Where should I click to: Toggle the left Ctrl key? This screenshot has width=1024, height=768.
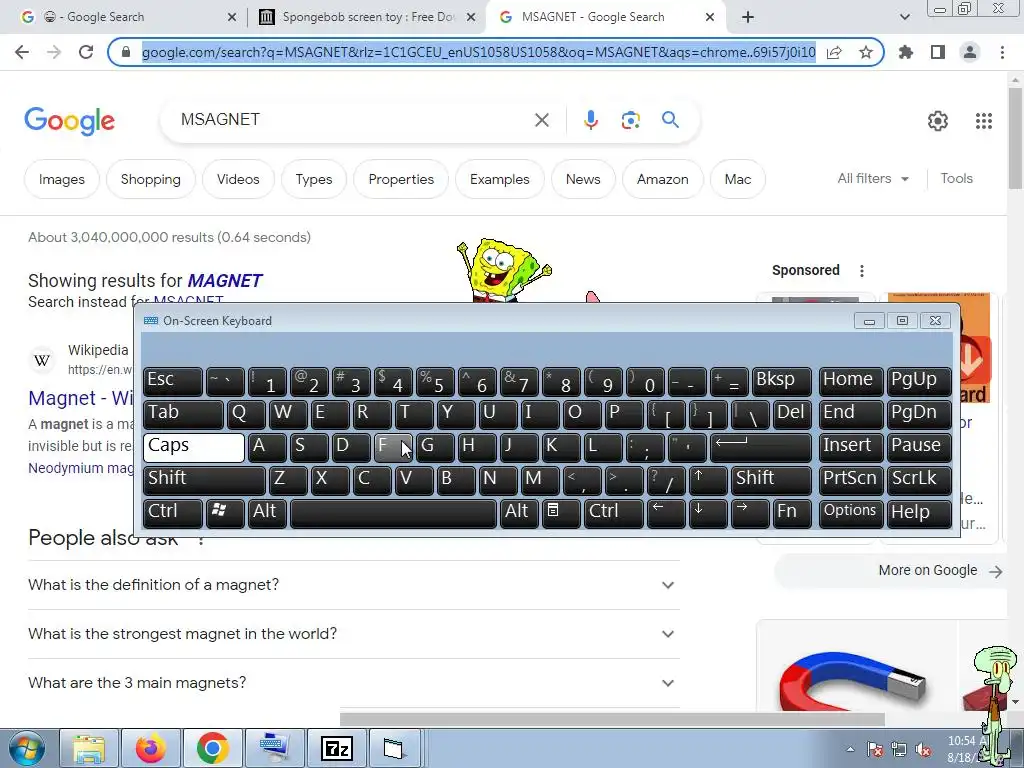click(x=172, y=512)
